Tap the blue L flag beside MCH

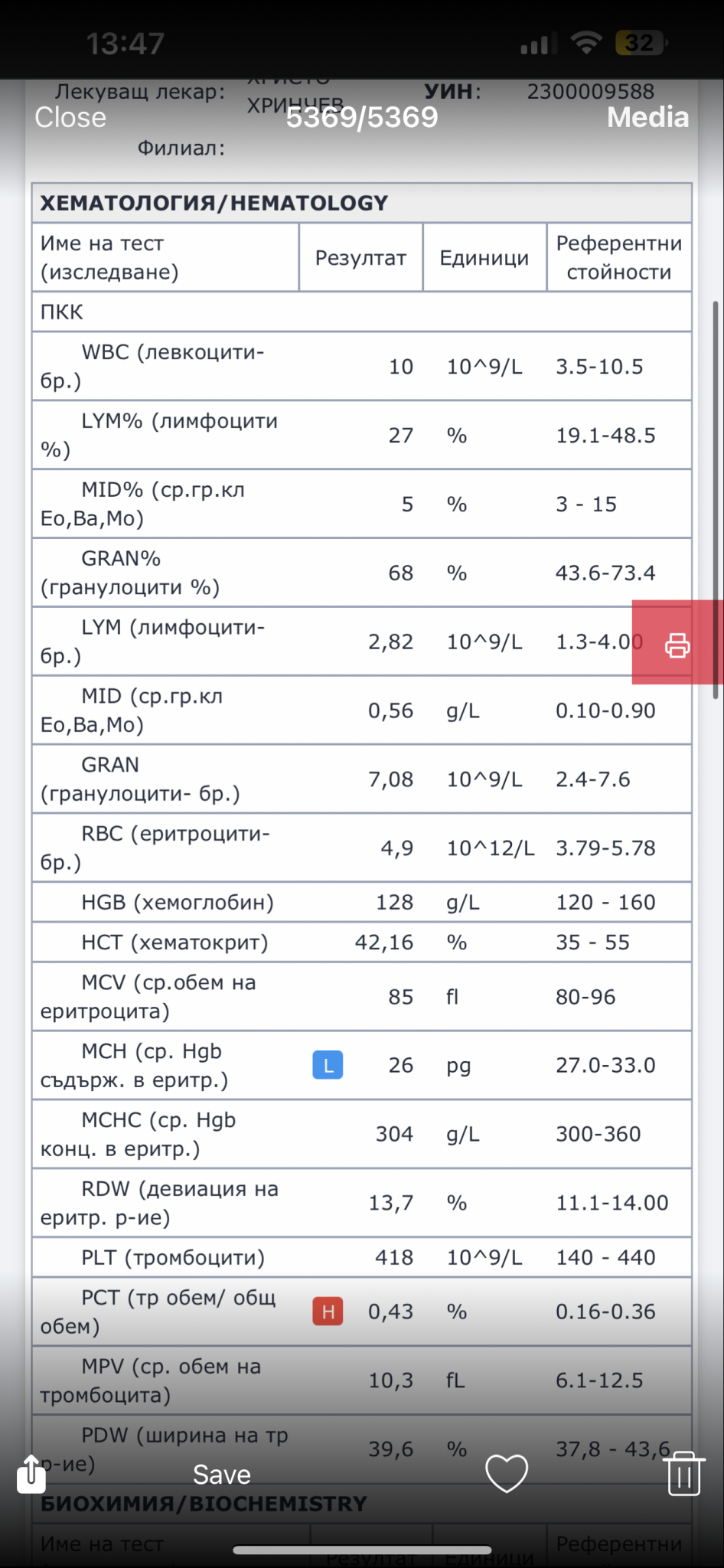[328, 1065]
